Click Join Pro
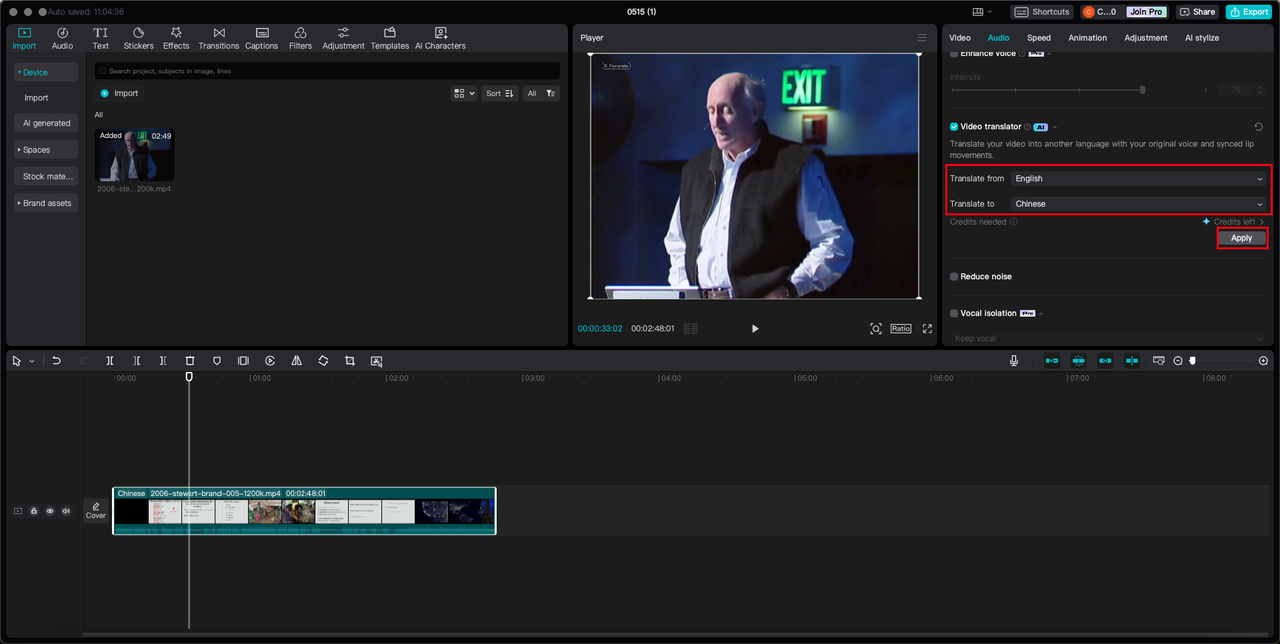The image size is (1280, 644). [x=1145, y=12]
